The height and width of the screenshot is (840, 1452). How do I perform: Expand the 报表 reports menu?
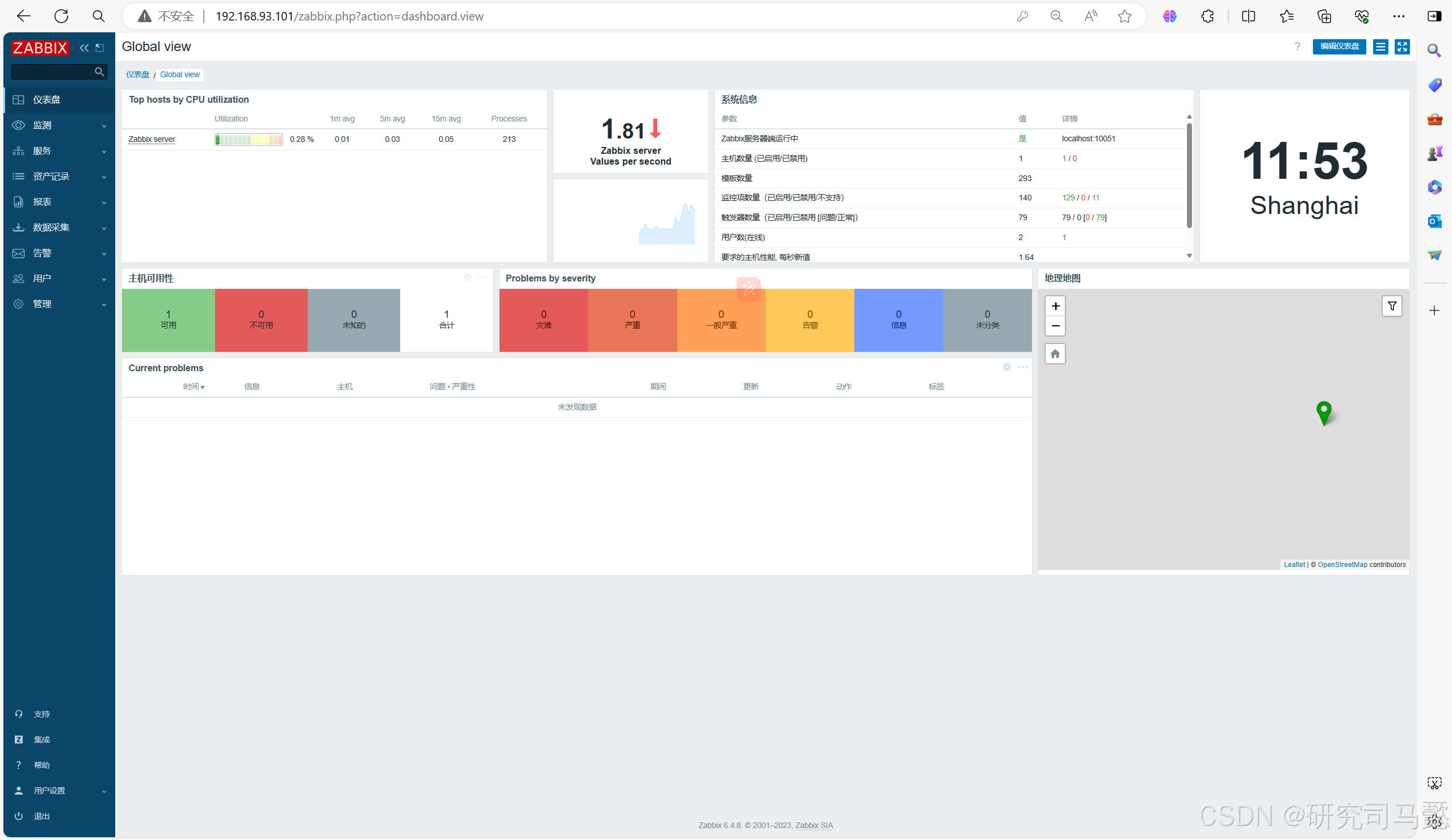tap(60, 201)
